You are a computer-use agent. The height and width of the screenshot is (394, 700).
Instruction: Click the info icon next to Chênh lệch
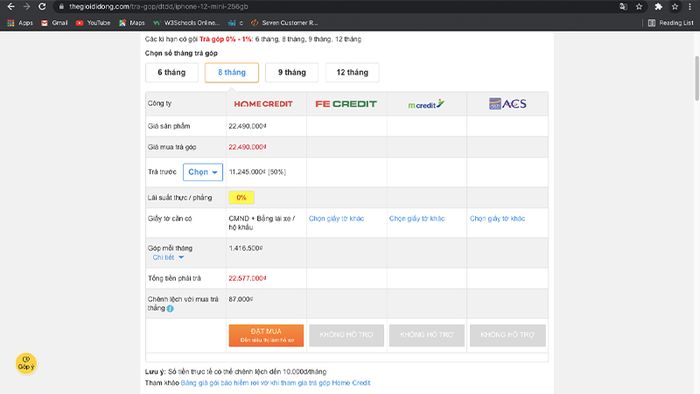coord(170,308)
